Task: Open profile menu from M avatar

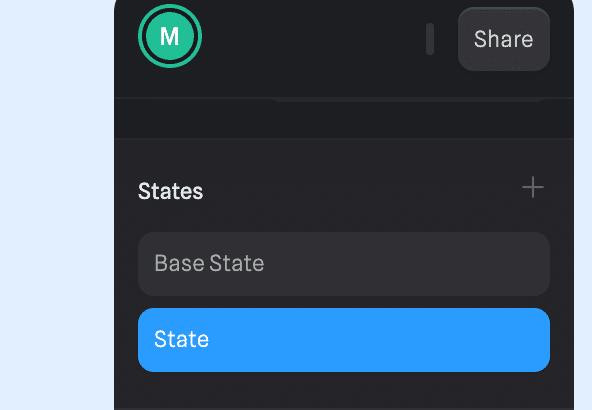Action: [x=170, y=36]
